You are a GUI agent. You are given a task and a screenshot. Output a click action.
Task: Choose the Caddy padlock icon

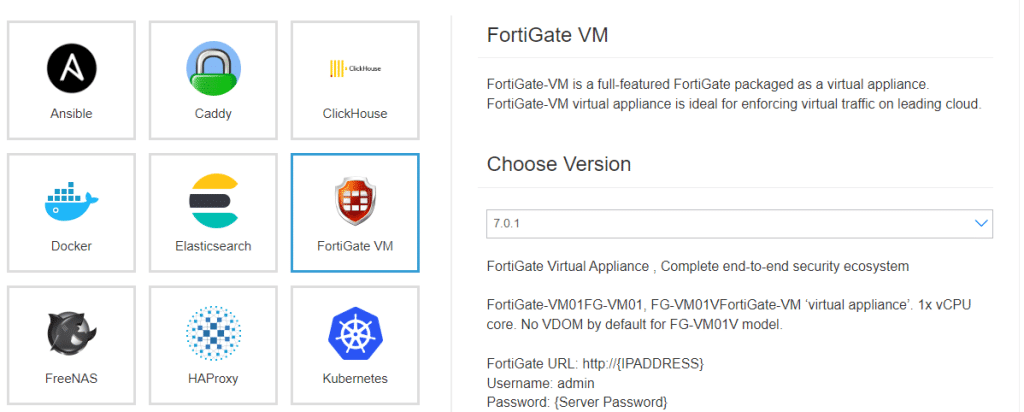[213, 68]
